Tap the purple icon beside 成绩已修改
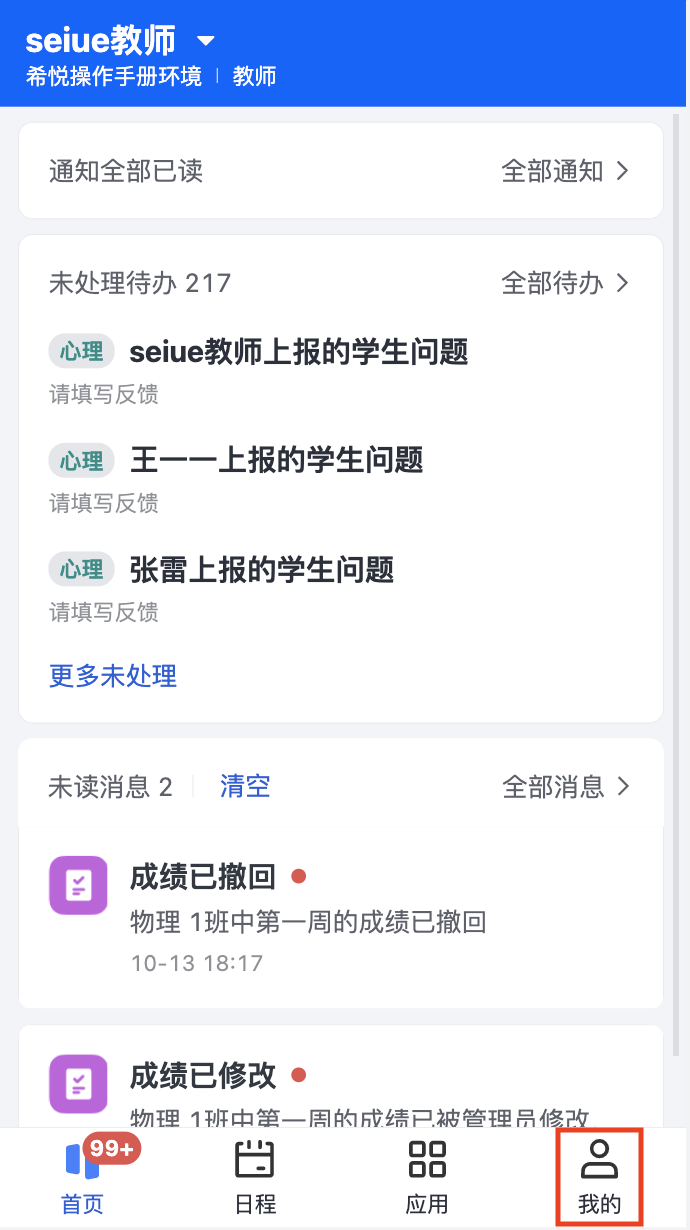 (78, 1084)
